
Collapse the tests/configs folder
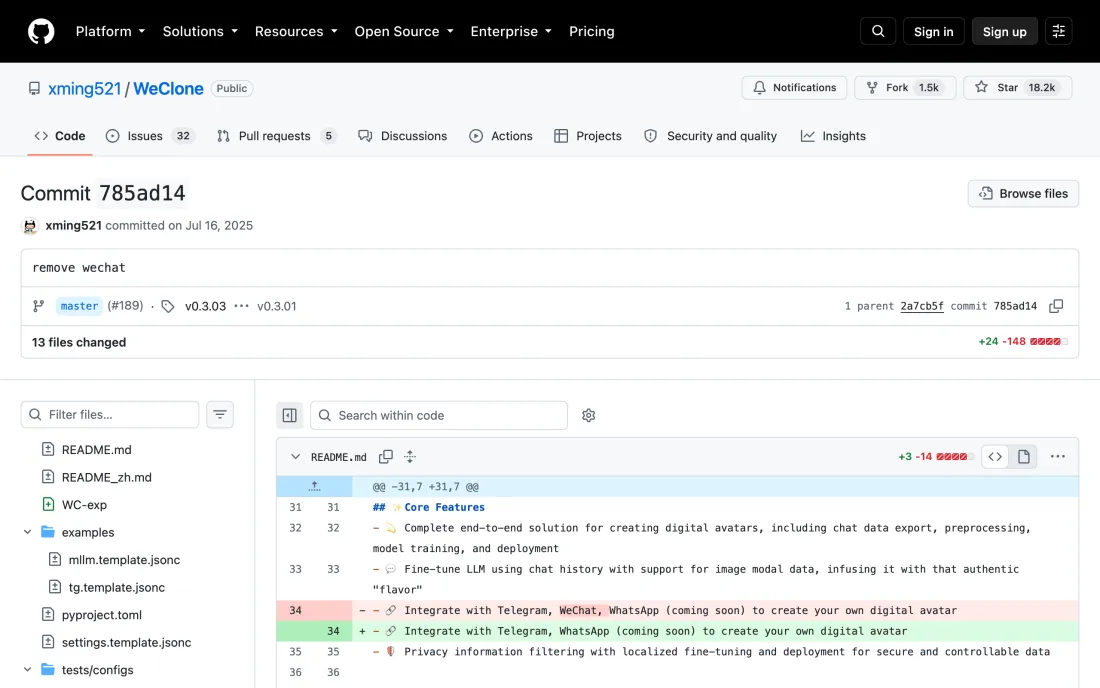point(27,670)
